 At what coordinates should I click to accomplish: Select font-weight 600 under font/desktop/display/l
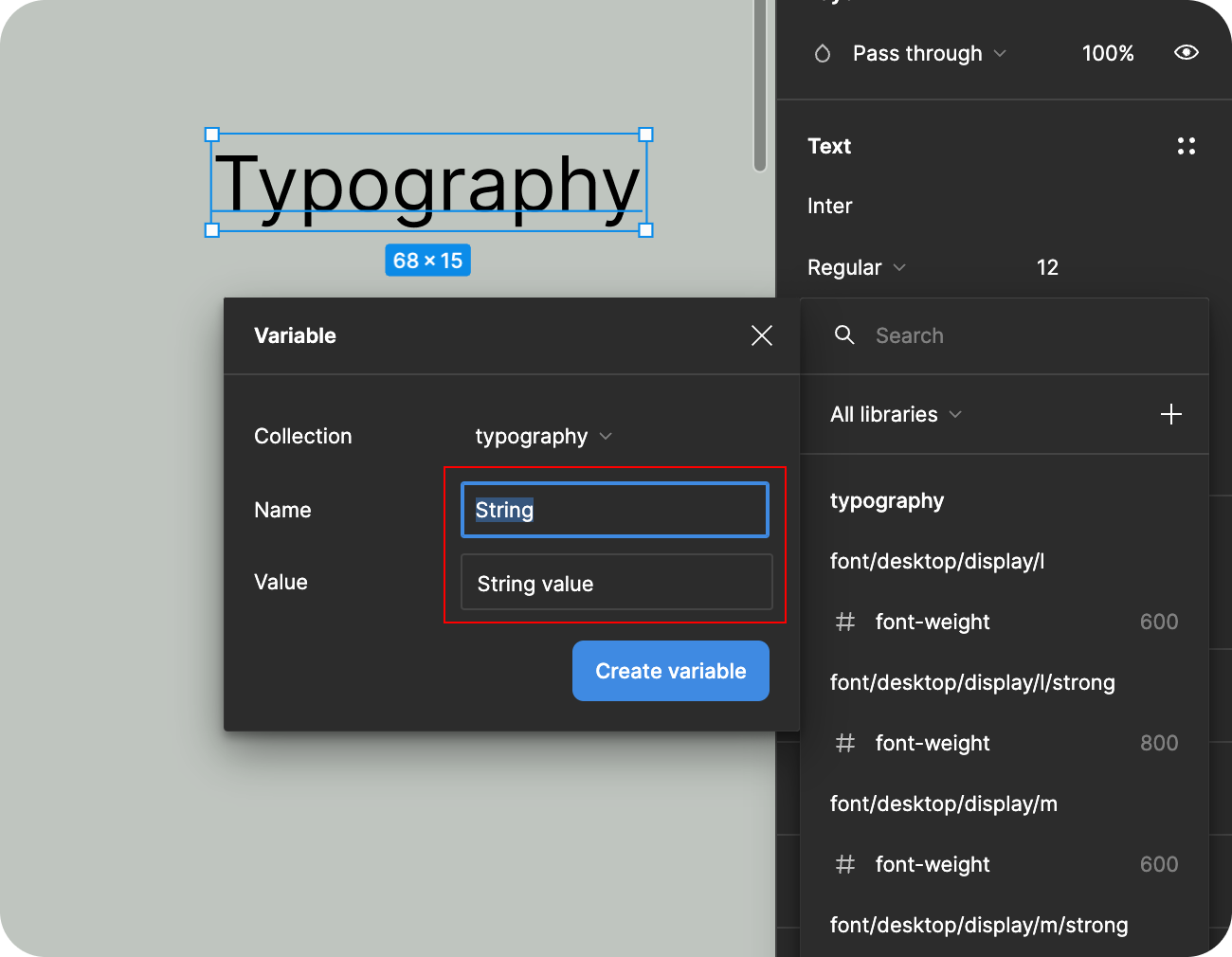point(1005,622)
